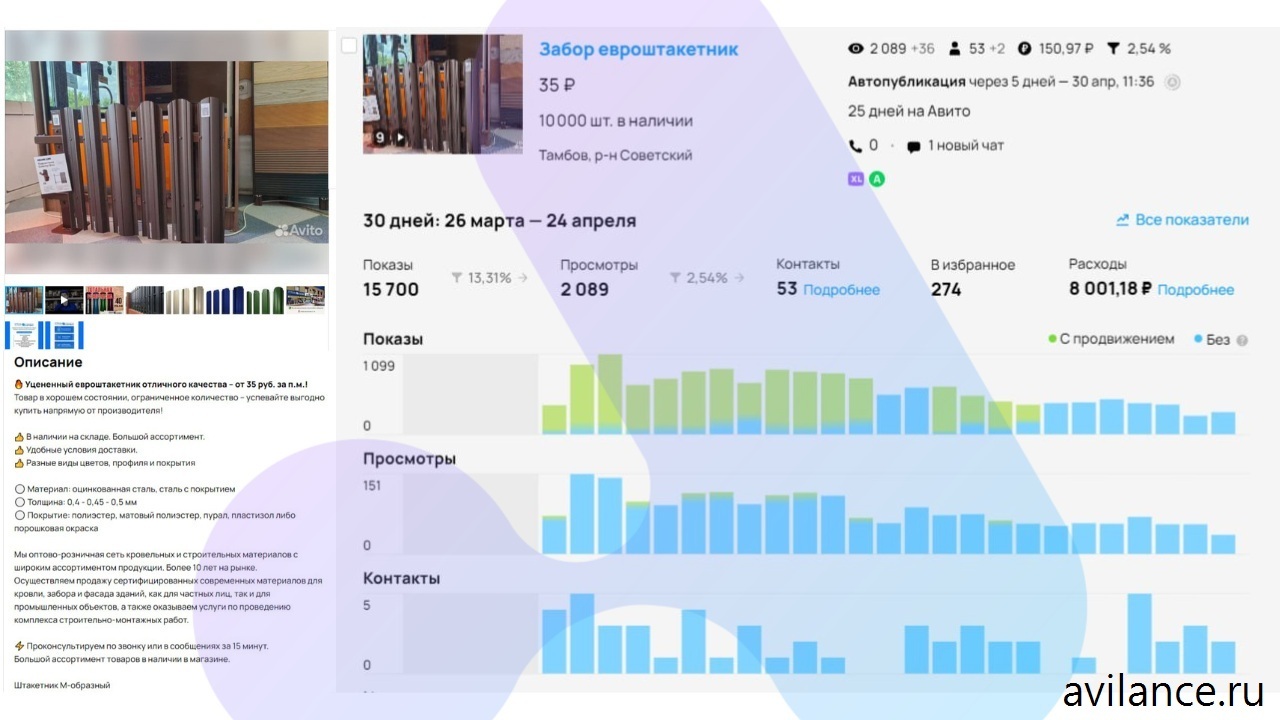Click the funnel icon beside 2,54 % at top
Screen dimensions: 1280x720
point(1113,48)
